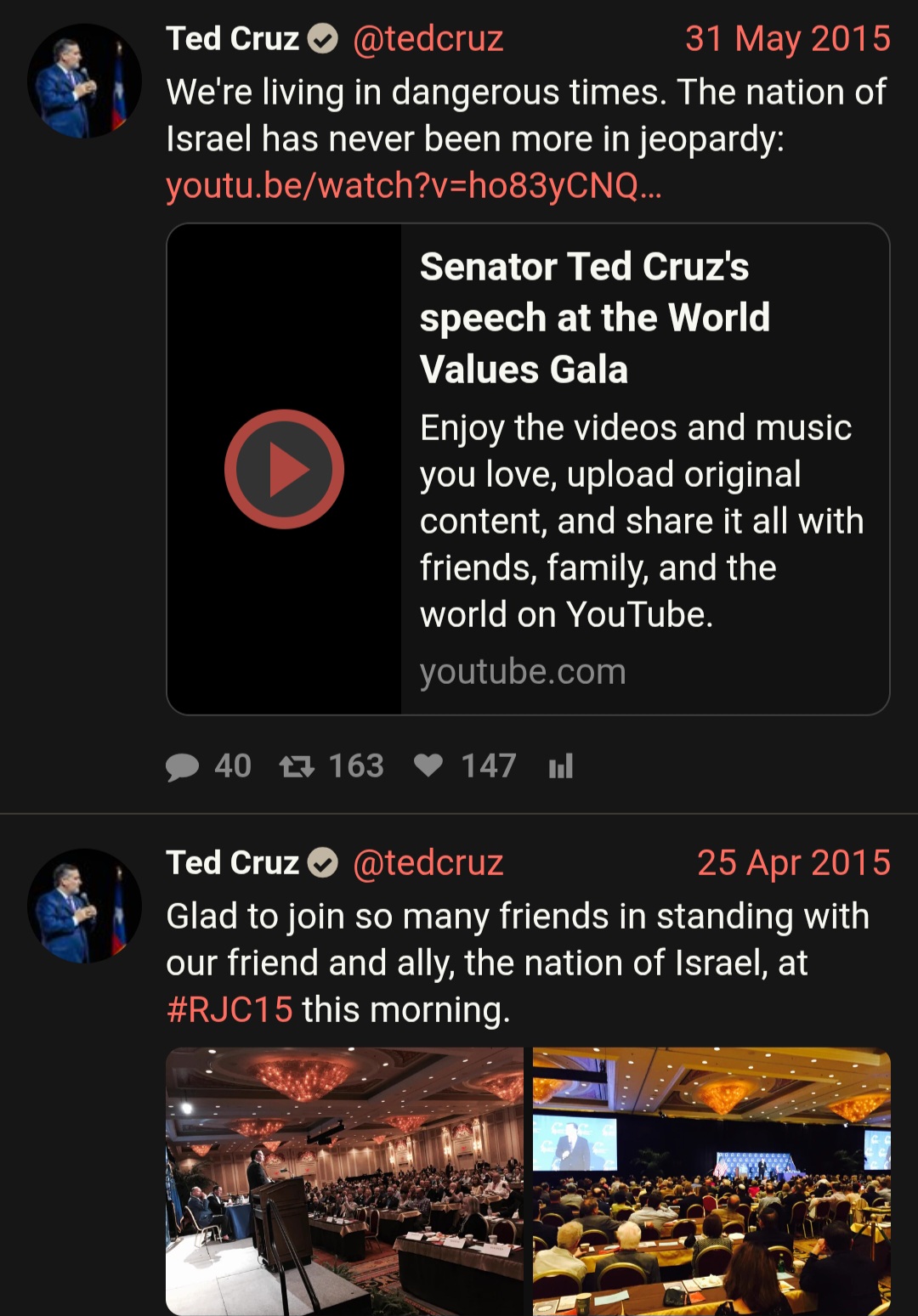Open the verified badge on first tweet

pos(322,39)
